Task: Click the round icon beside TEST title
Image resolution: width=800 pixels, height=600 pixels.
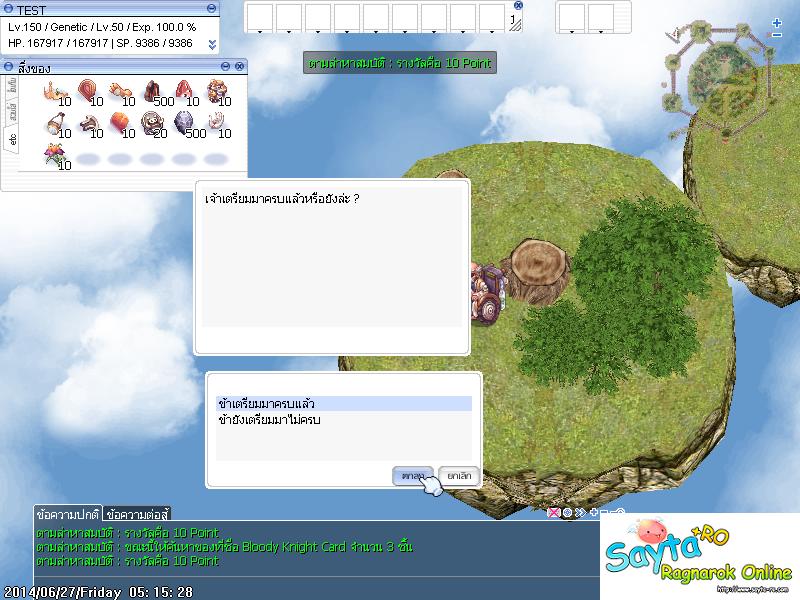Action: coord(8,9)
